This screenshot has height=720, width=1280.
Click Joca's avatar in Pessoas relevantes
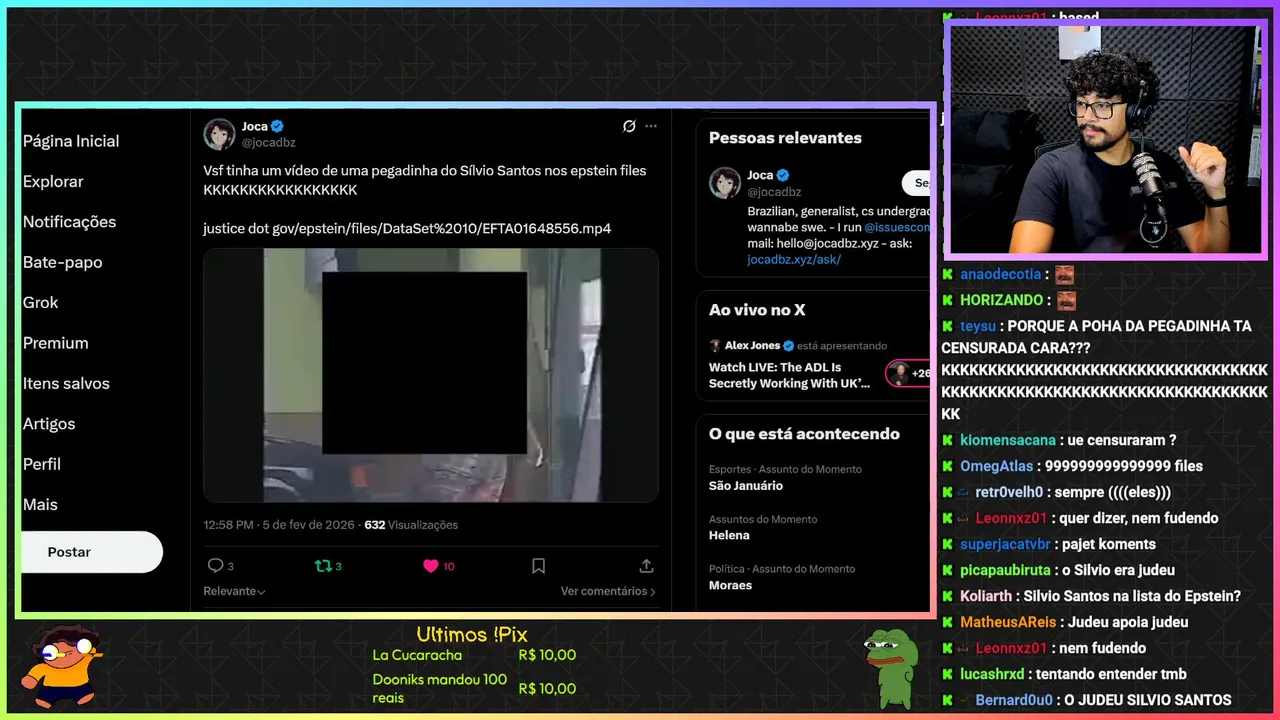[725, 183]
